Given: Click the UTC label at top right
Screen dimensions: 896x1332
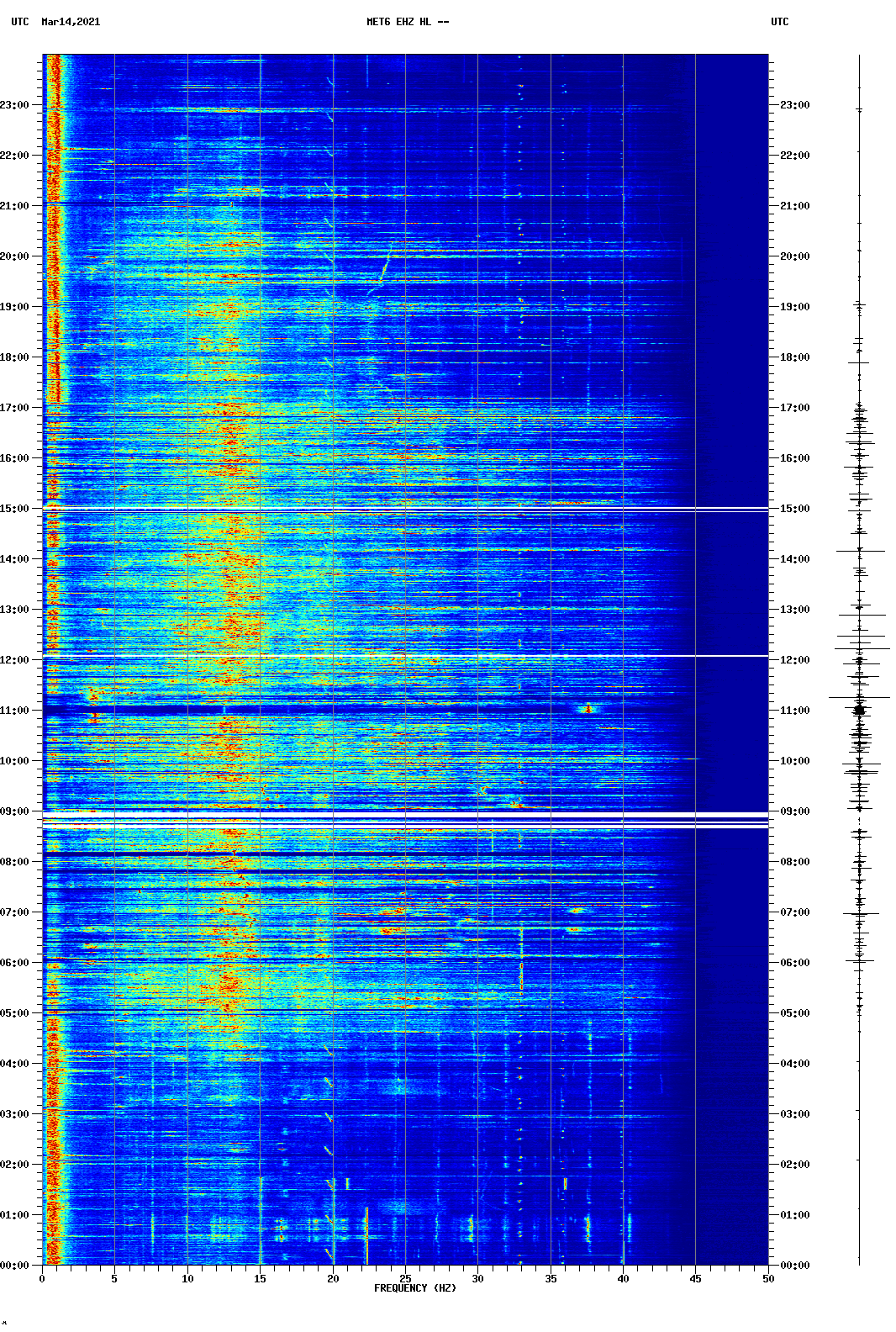Looking at the screenshot, I should 779,22.
